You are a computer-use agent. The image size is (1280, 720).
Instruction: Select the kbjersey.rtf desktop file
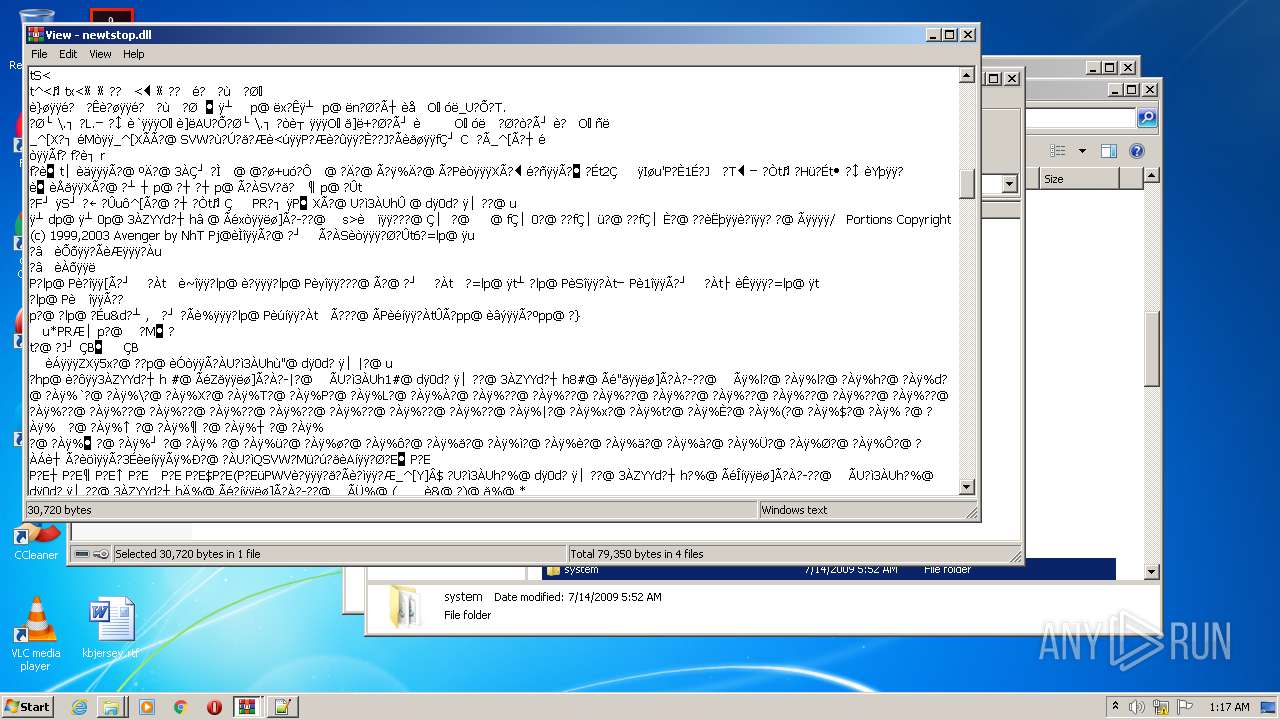pyautogui.click(x=111, y=629)
